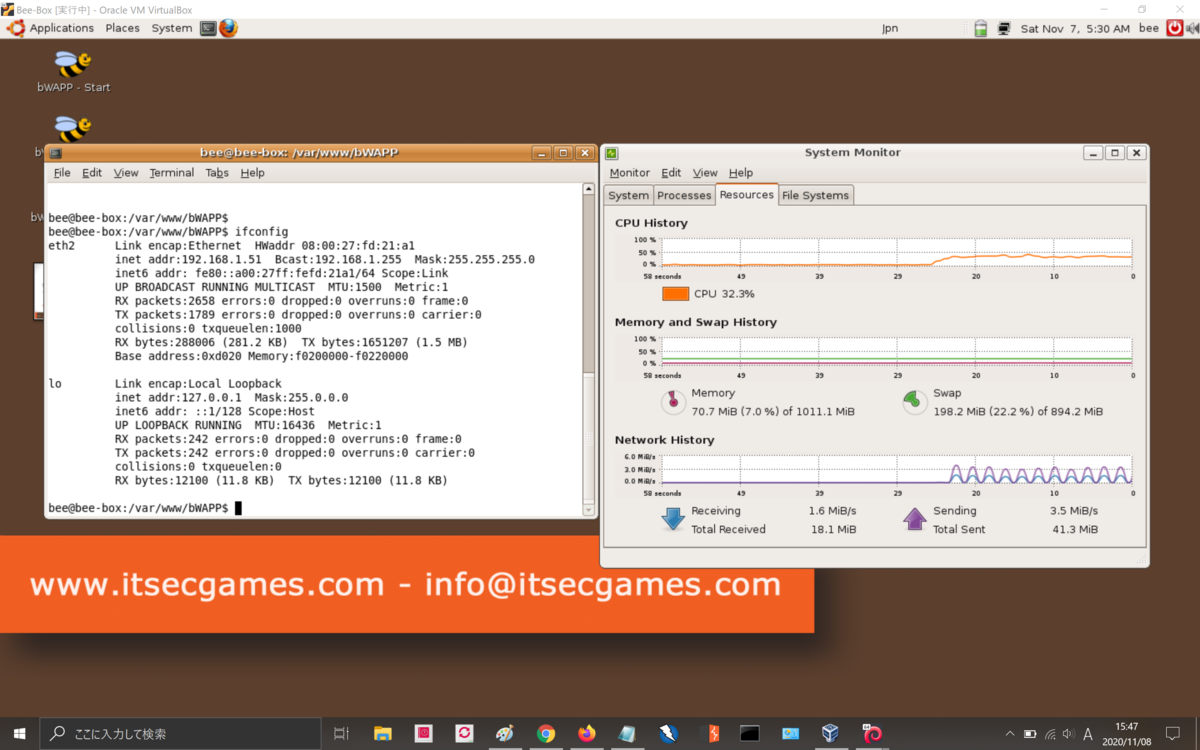Click HWaddr 08:00:27:fd:21:a1 text
Screen dimensions: 1200x750
(335, 245)
